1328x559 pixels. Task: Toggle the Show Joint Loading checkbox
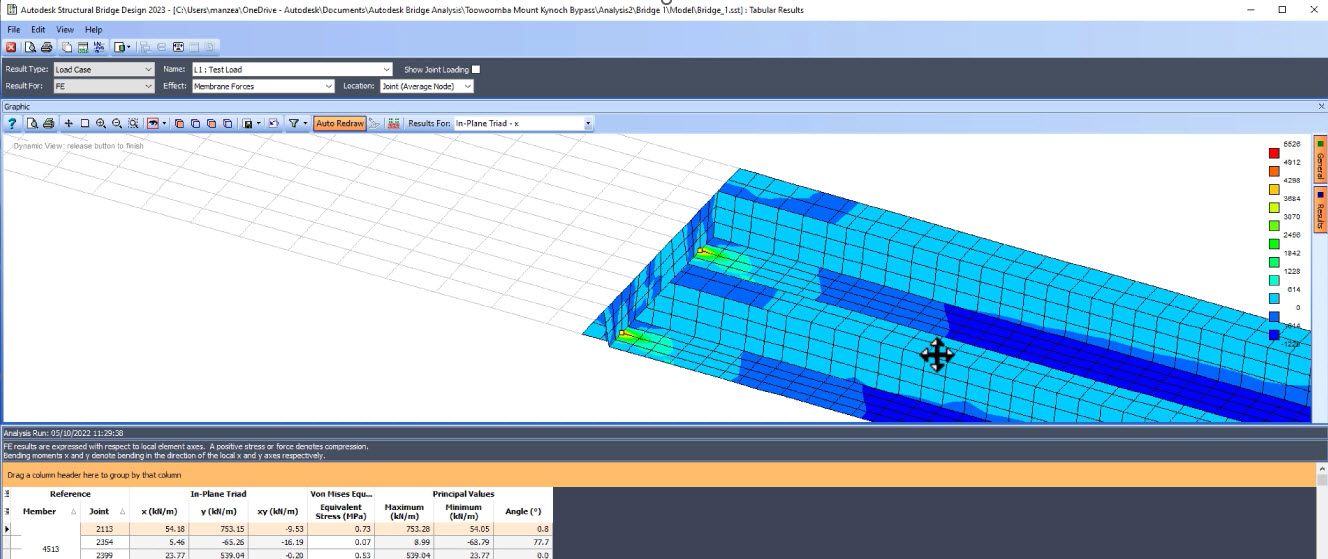pos(476,70)
